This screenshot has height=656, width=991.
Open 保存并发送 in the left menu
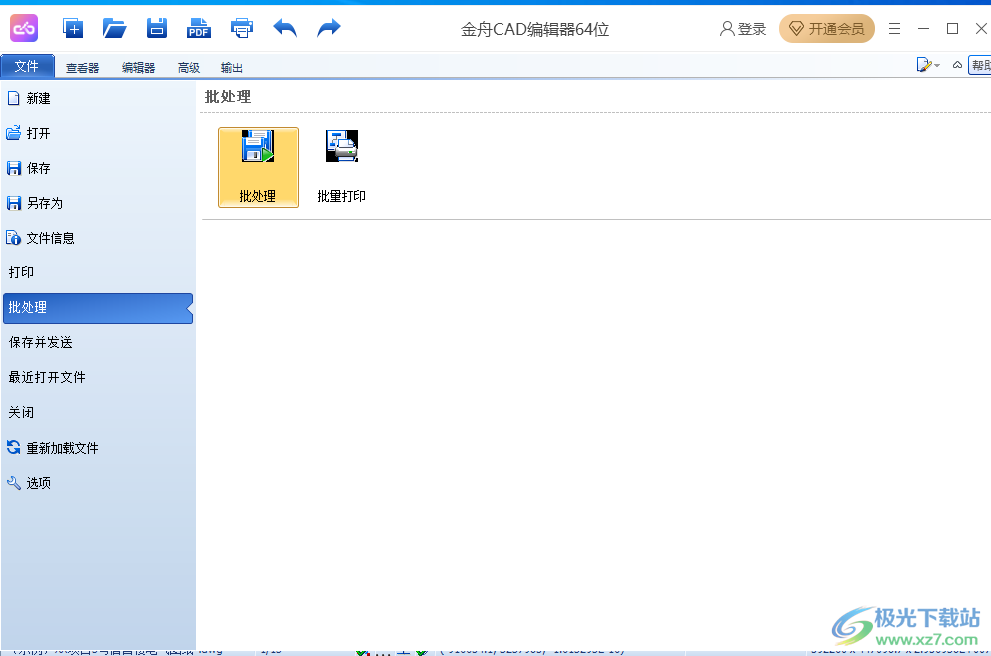click(x=98, y=343)
